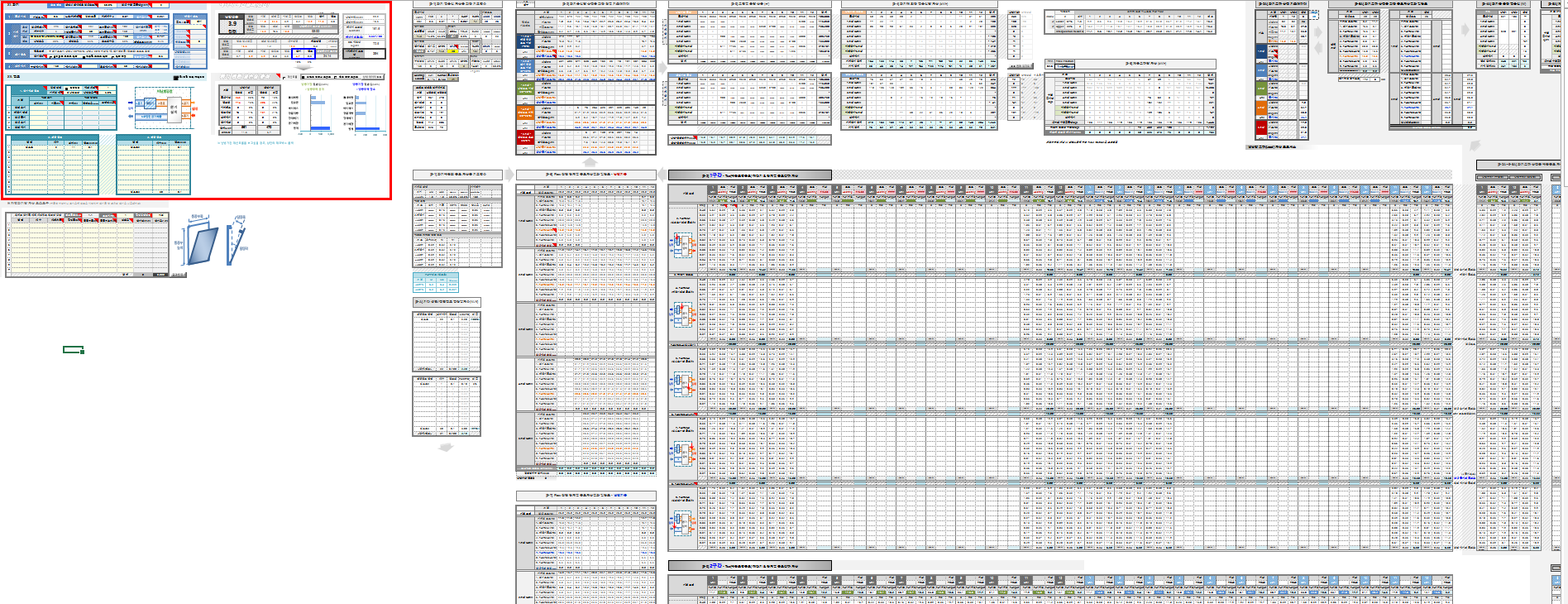Screen dimensions: 1568x604
Task: Click the orange color block in the monthly table
Action: coord(524,113)
